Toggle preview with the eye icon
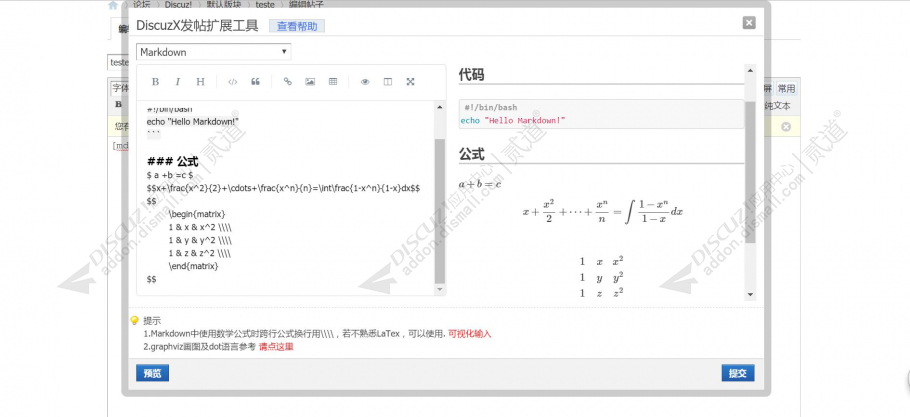The width and height of the screenshot is (910, 417). [365, 82]
